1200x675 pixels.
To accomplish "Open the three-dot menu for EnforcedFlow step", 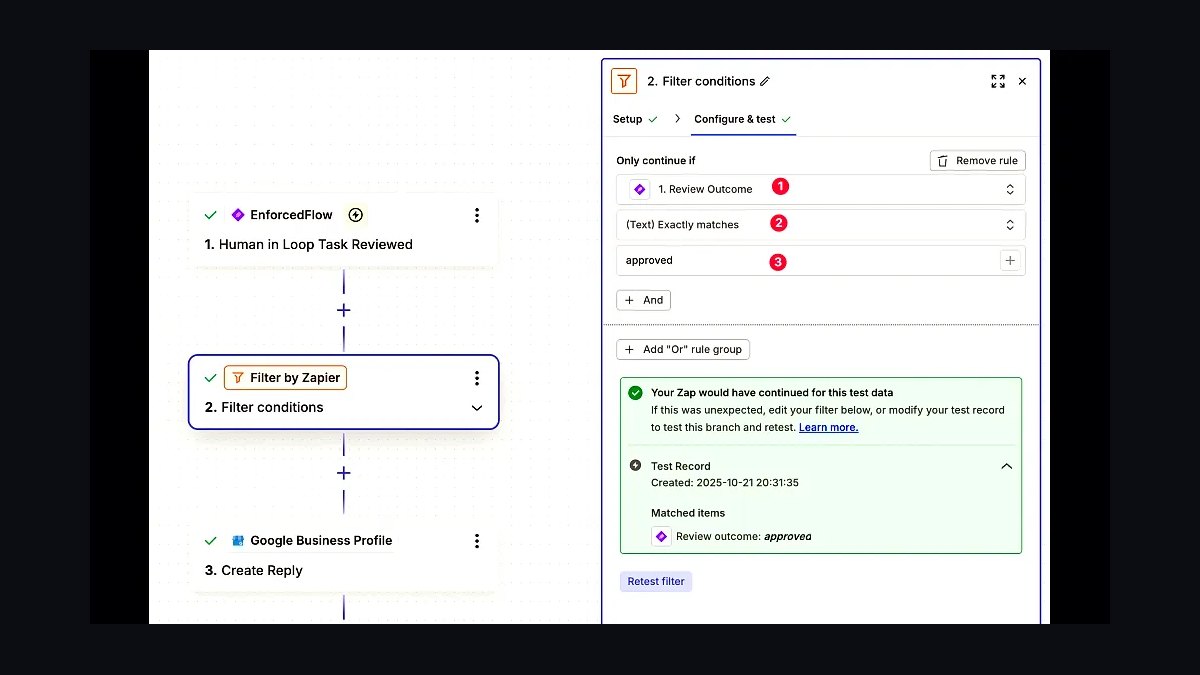I will click(x=477, y=215).
